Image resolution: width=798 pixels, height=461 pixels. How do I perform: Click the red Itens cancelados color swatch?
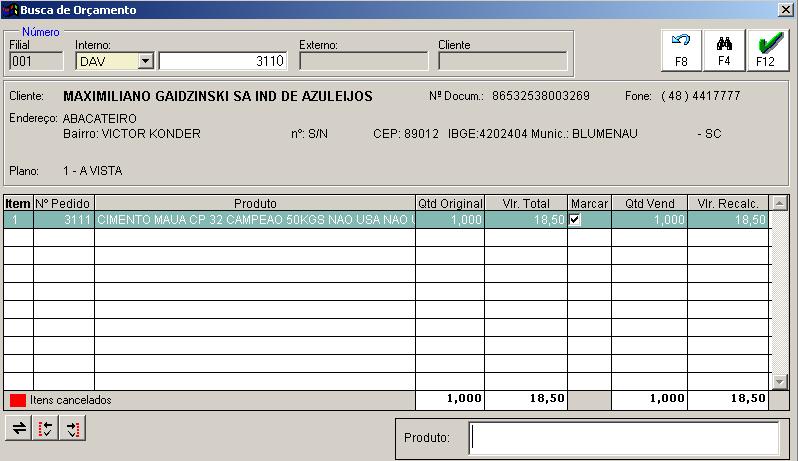point(17,400)
